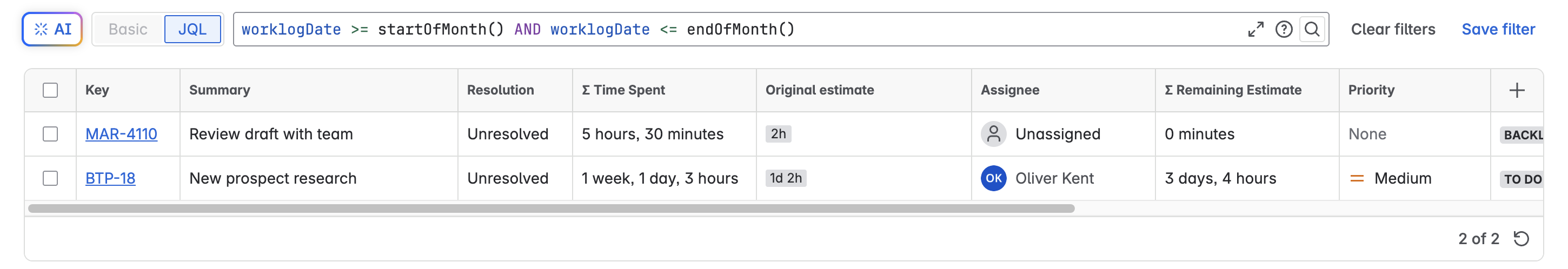Sort by the Σ Time Spent column header

click(x=629, y=90)
